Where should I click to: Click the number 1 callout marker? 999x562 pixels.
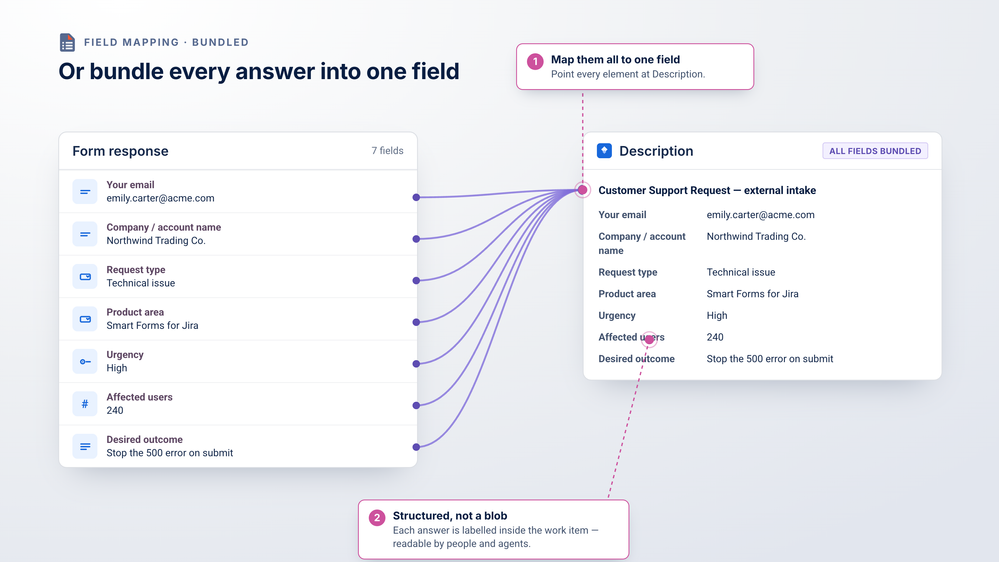535,61
